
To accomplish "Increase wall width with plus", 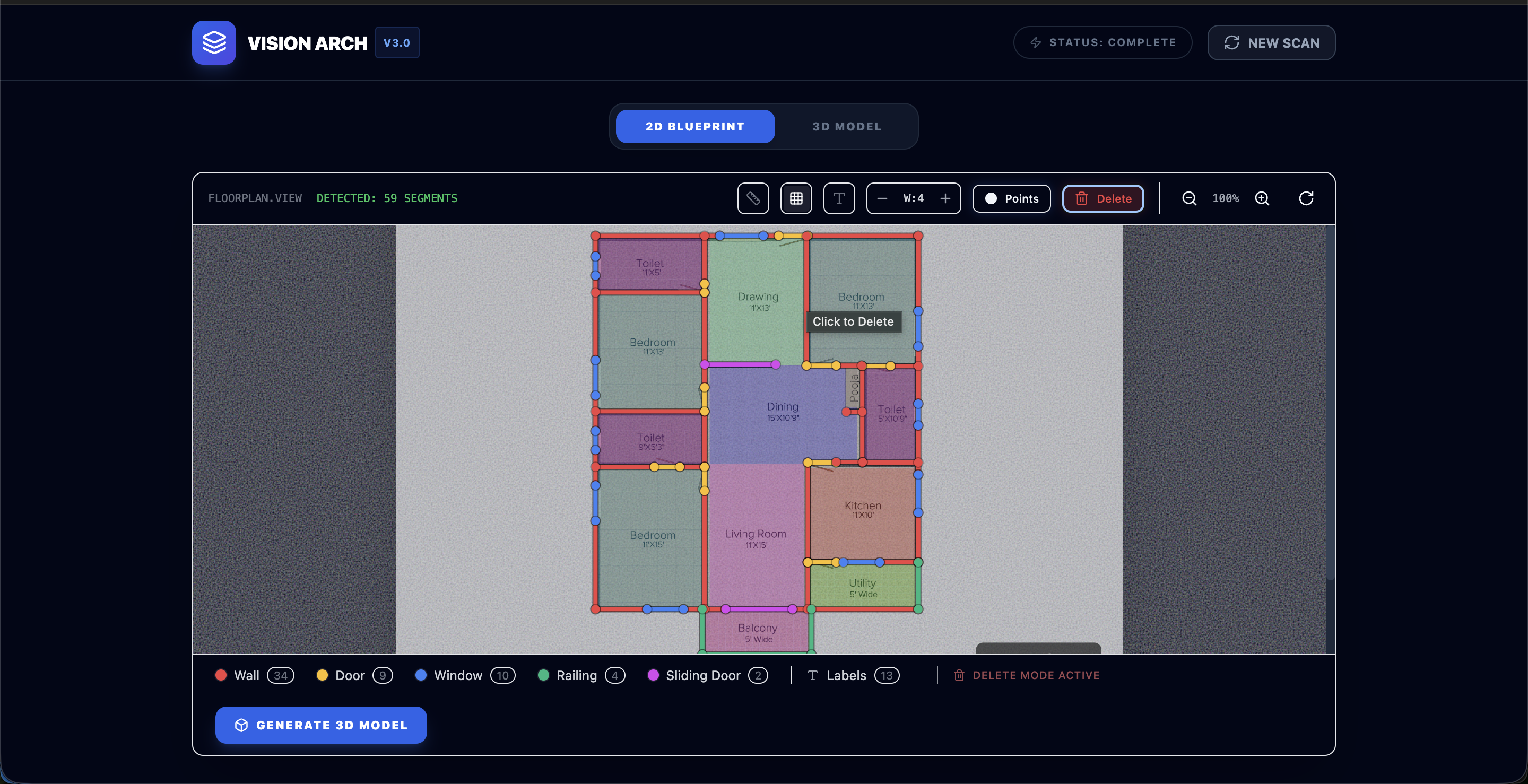I will pyautogui.click(x=945, y=198).
